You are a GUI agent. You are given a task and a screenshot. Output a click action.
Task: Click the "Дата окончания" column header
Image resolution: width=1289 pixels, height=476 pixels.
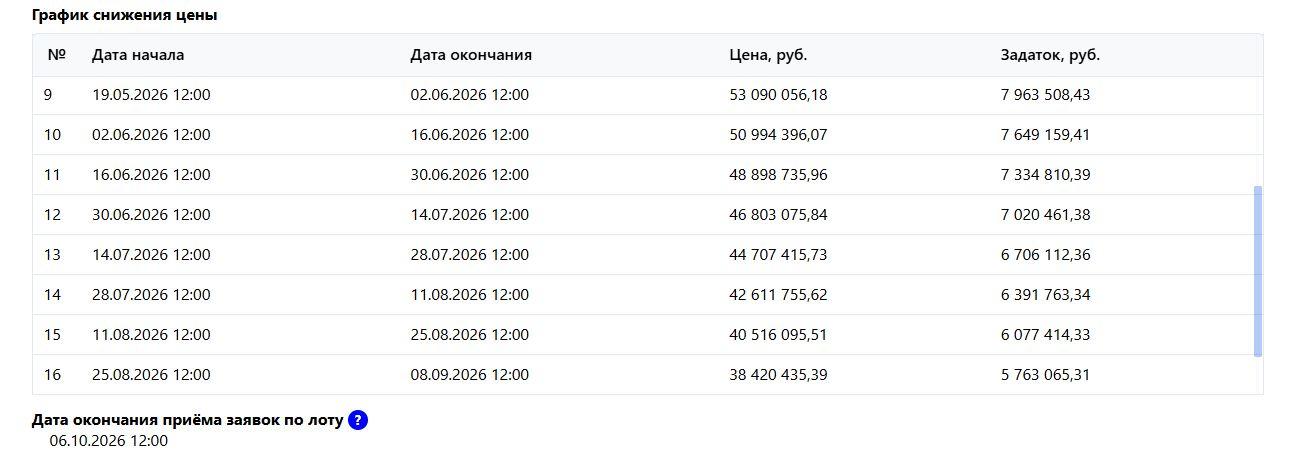[x=470, y=55]
